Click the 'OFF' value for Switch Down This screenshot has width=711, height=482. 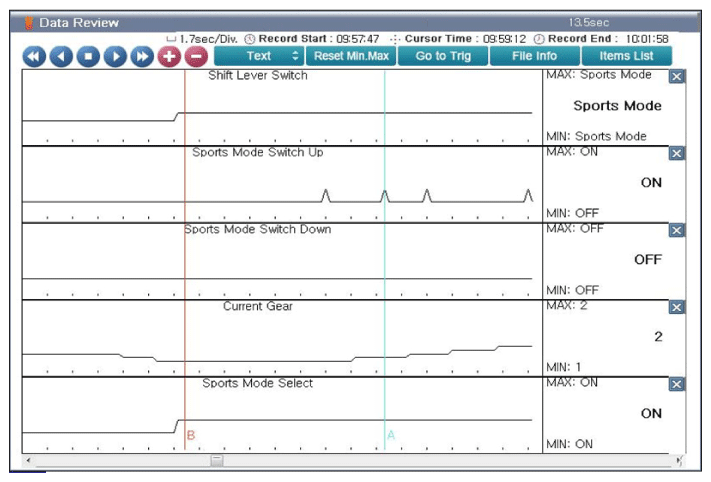(x=648, y=260)
